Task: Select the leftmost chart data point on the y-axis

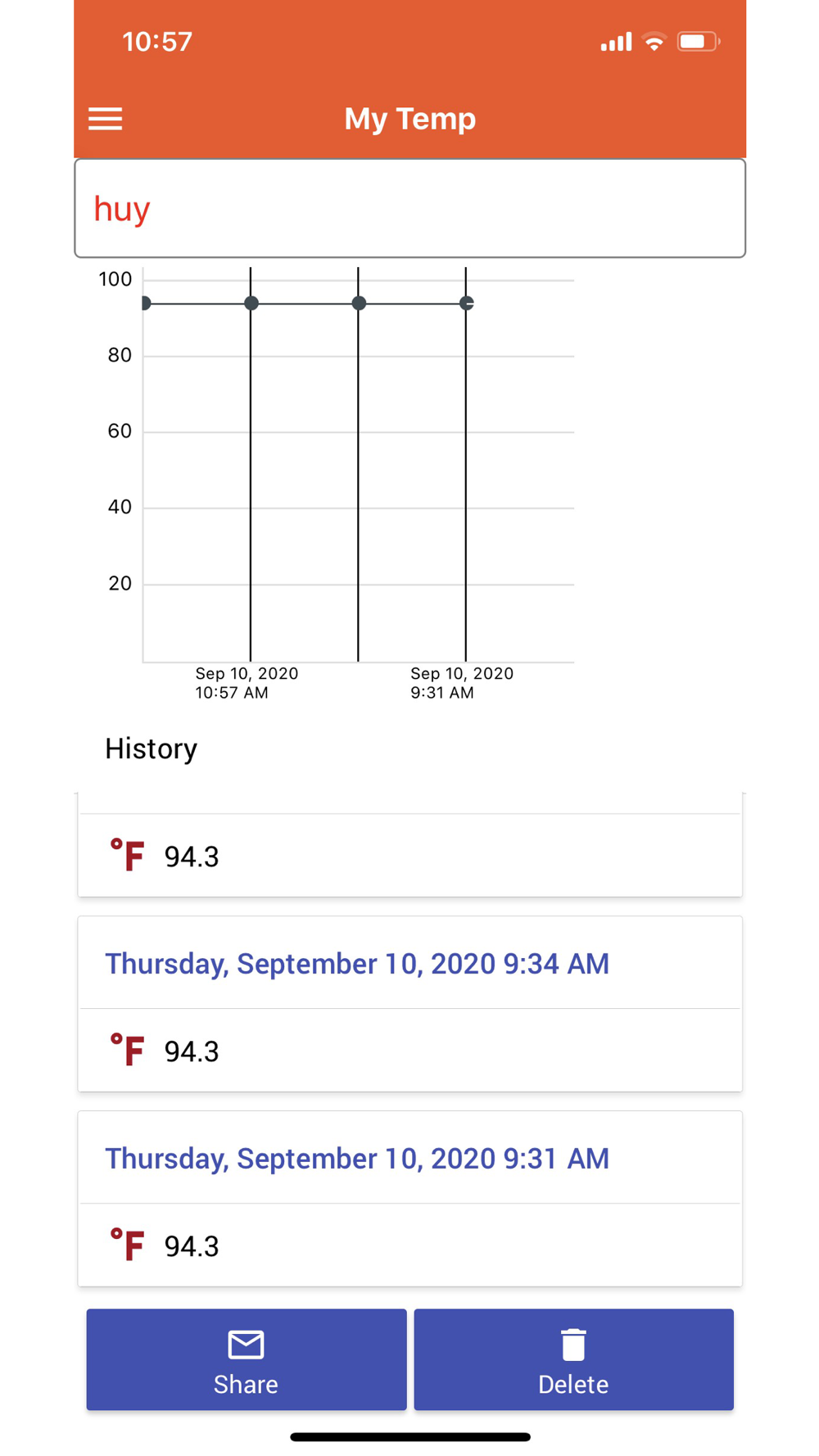Action: pyautogui.click(x=145, y=303)
